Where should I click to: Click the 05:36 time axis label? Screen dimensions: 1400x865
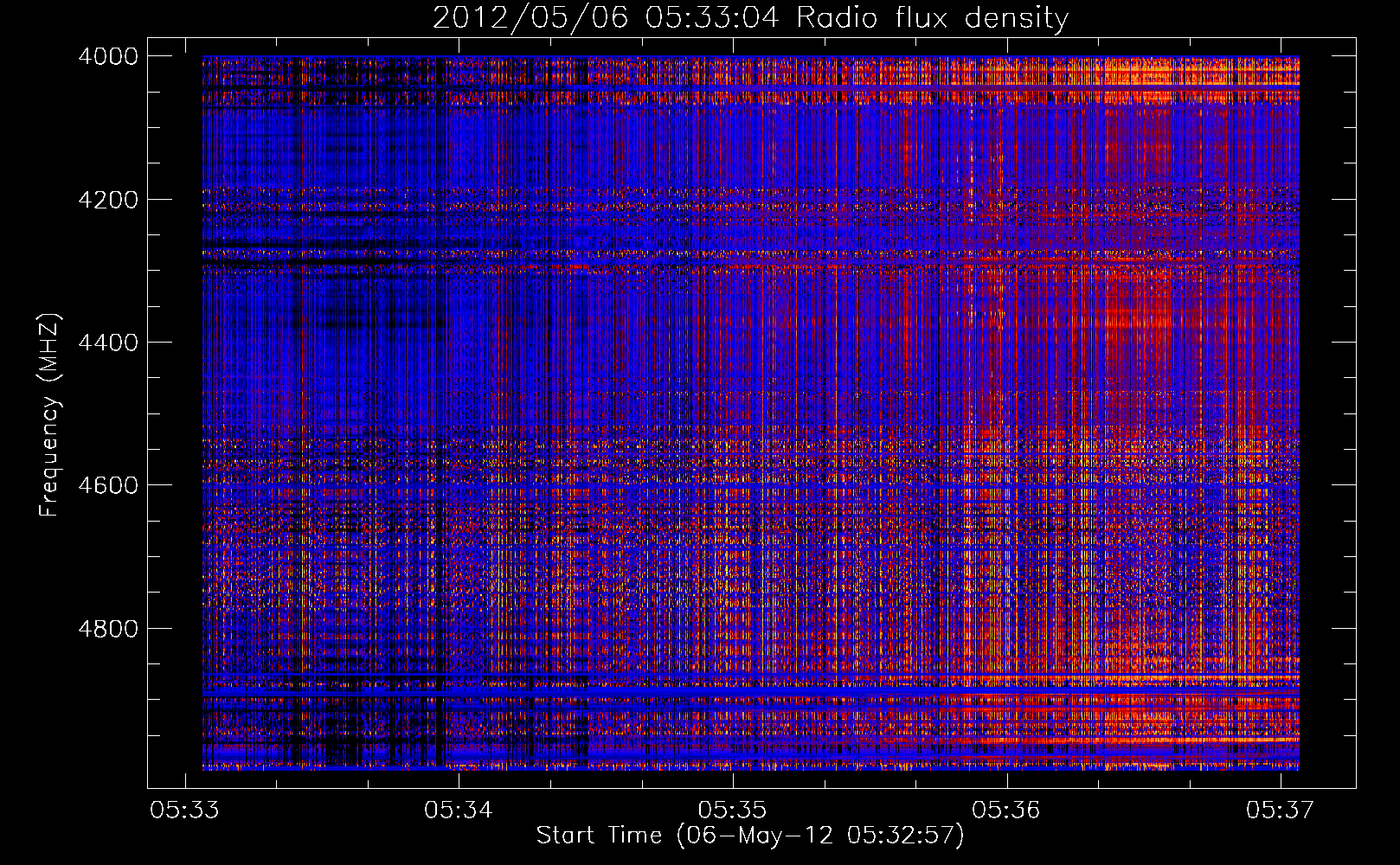click(1006, 810)
